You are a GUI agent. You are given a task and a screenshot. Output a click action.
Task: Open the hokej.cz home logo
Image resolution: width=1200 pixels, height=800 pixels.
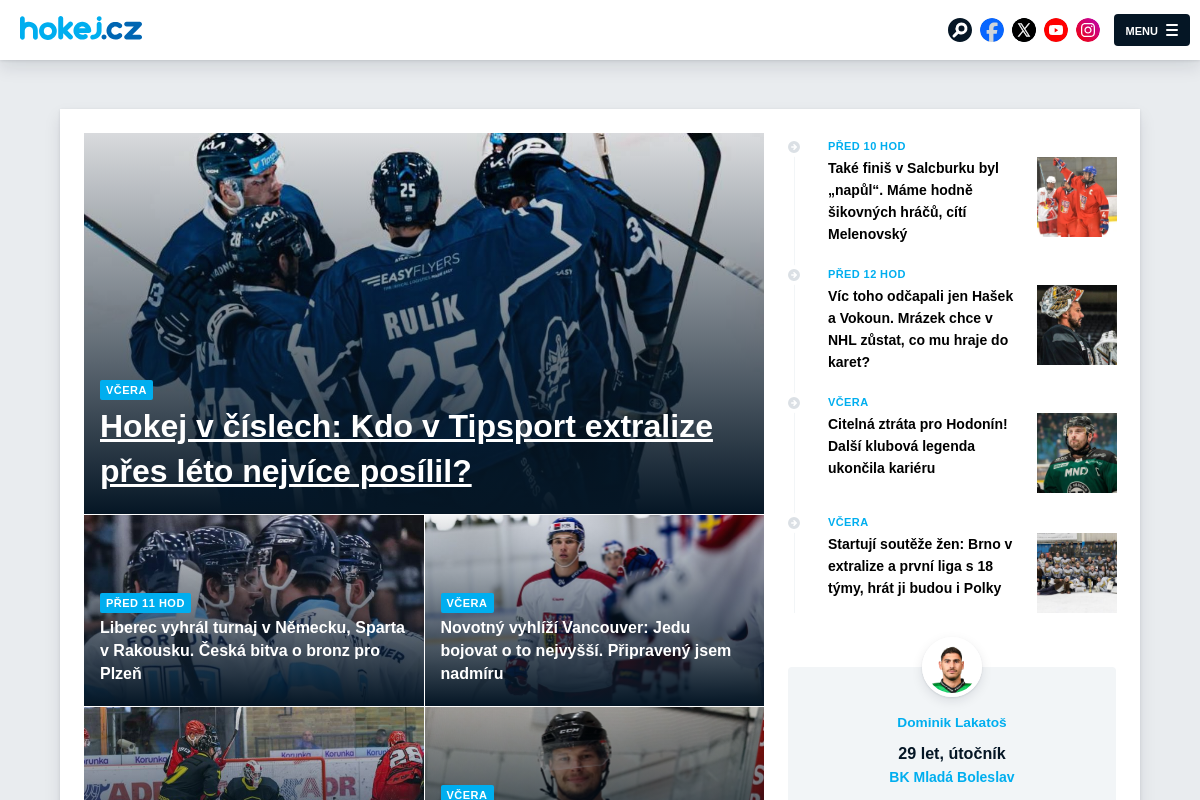point(81,28)
